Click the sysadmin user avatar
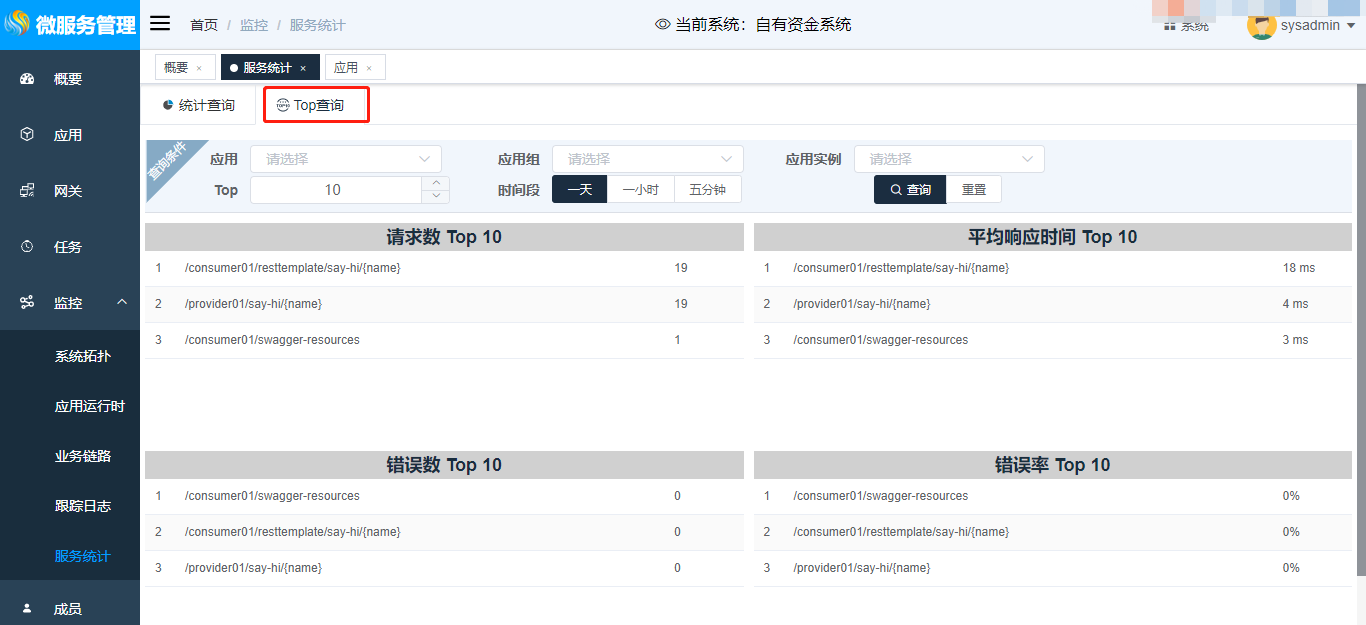The width and height of the screenshot is (1366, 625). (1261, 25)
